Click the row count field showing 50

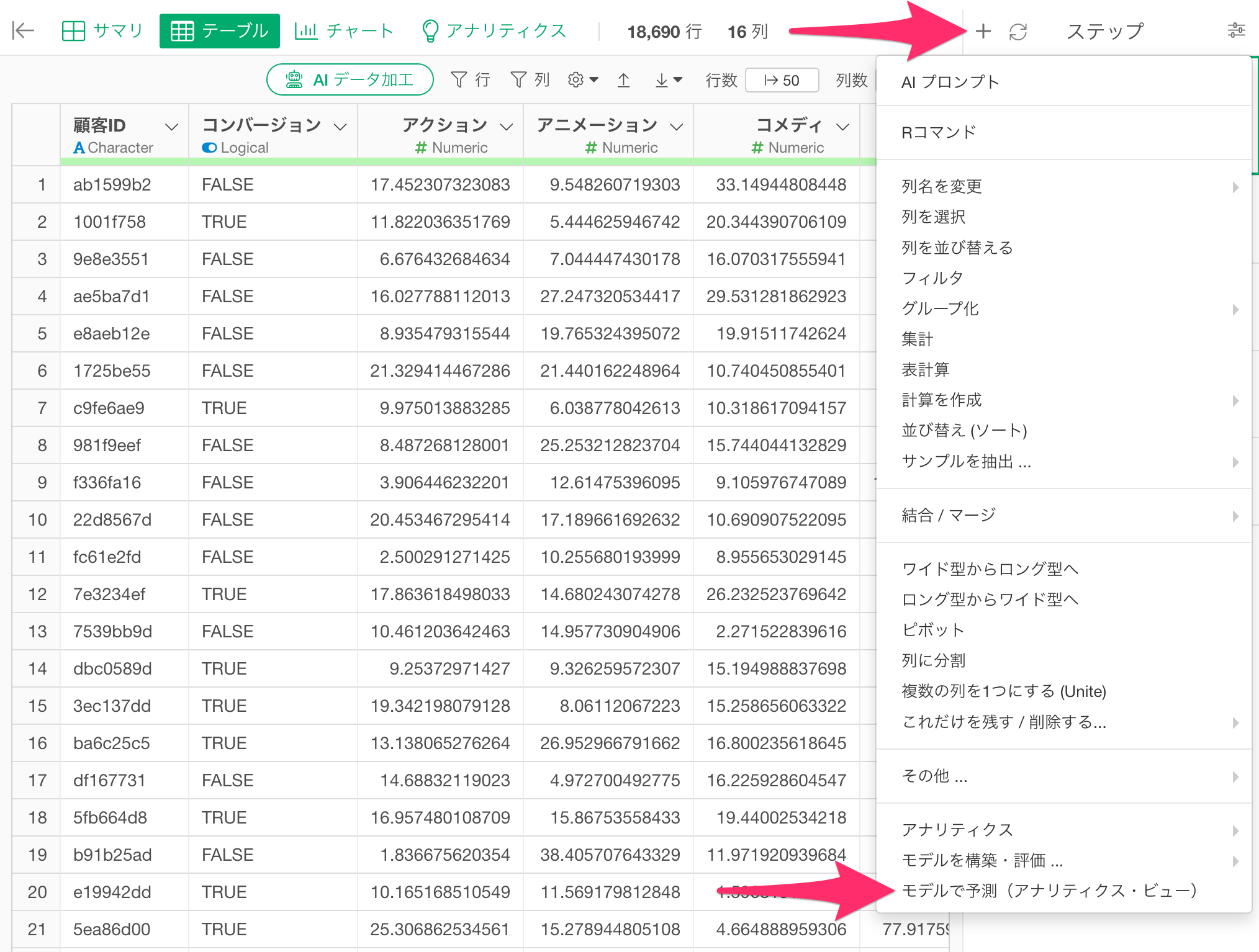[x=782, y=80]
